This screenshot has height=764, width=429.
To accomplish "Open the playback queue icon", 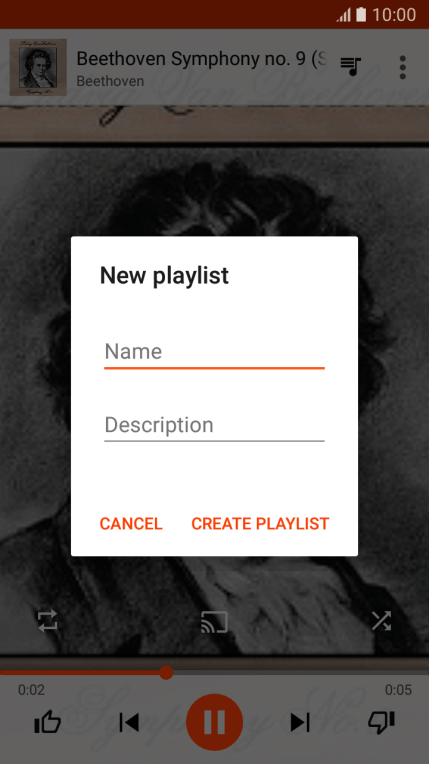I will pos(351,67).
